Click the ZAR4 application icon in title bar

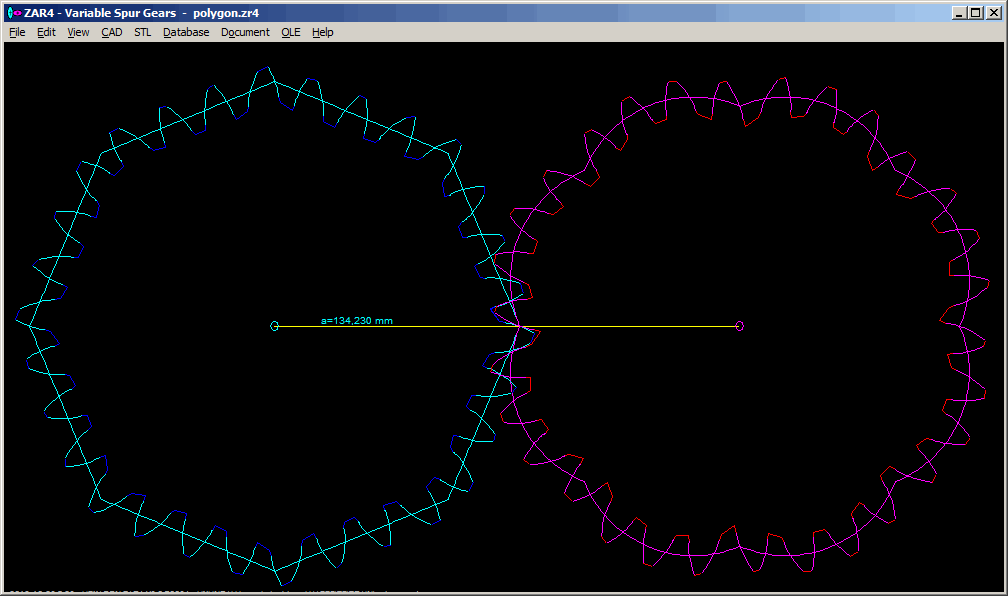click(x=14, y=13)
